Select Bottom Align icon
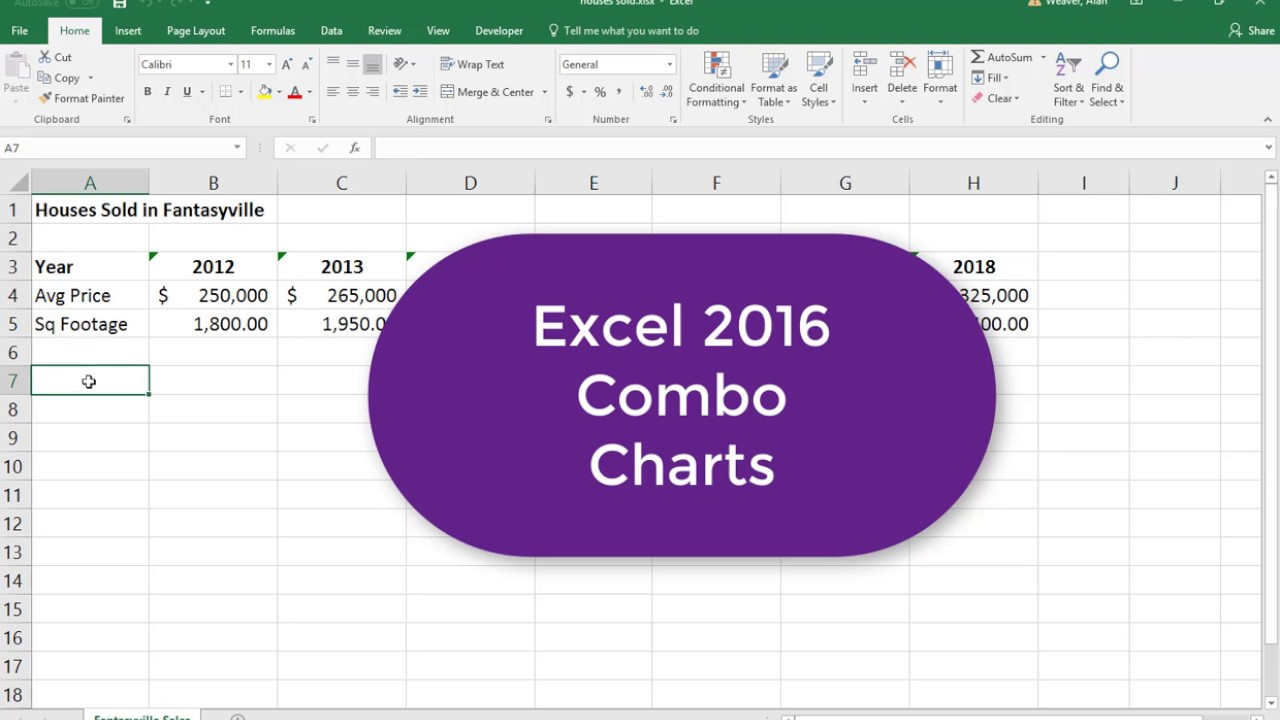Viewport: 1280px width, 720px height. coord(373,64)
